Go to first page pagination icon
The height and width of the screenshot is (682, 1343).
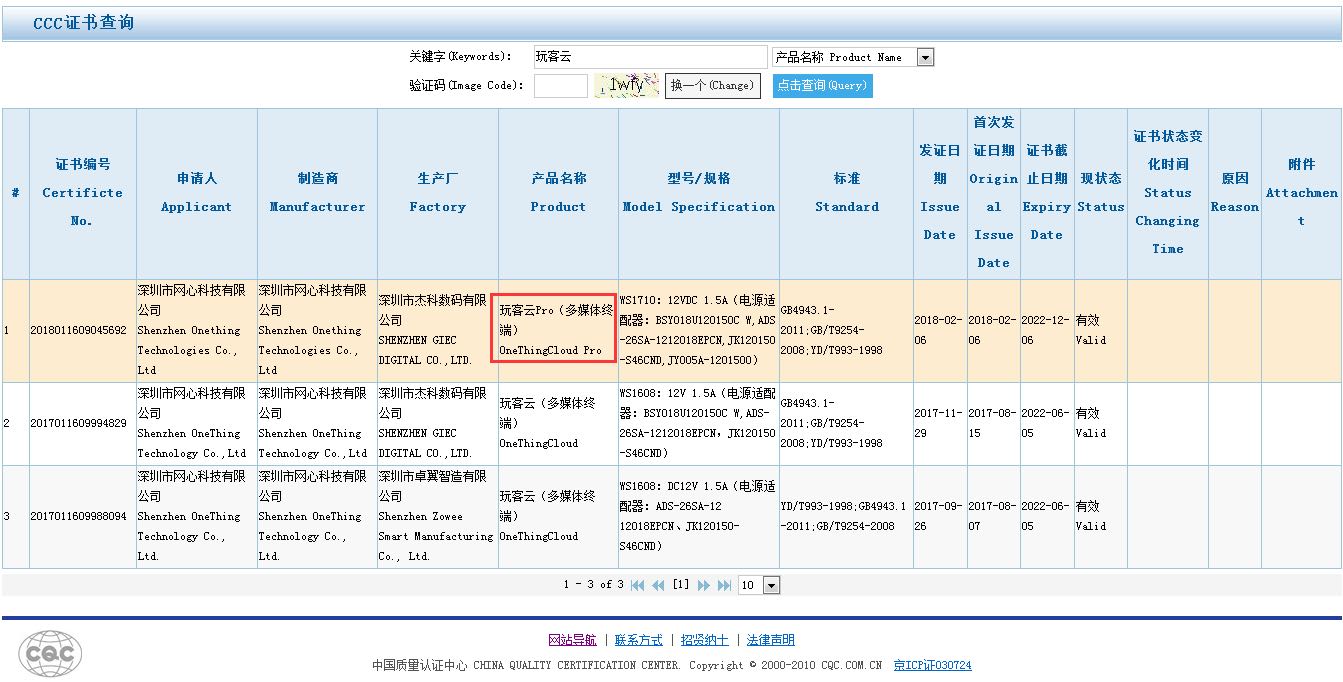(x=637, y=585)
